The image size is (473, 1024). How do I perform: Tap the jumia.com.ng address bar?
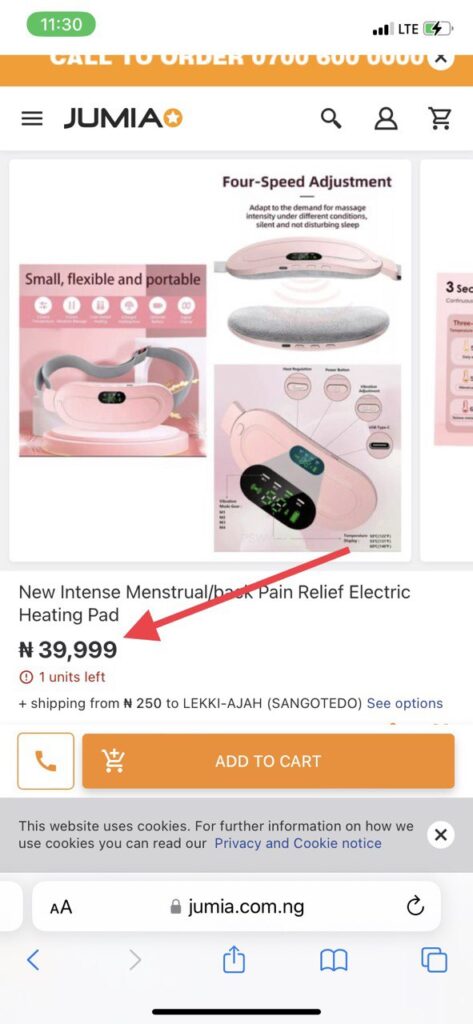236,906
